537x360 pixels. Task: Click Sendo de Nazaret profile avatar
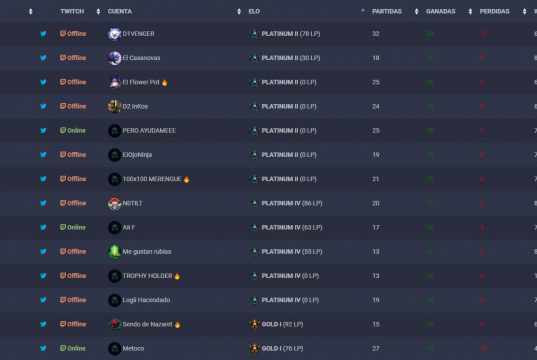coord(114,324)
